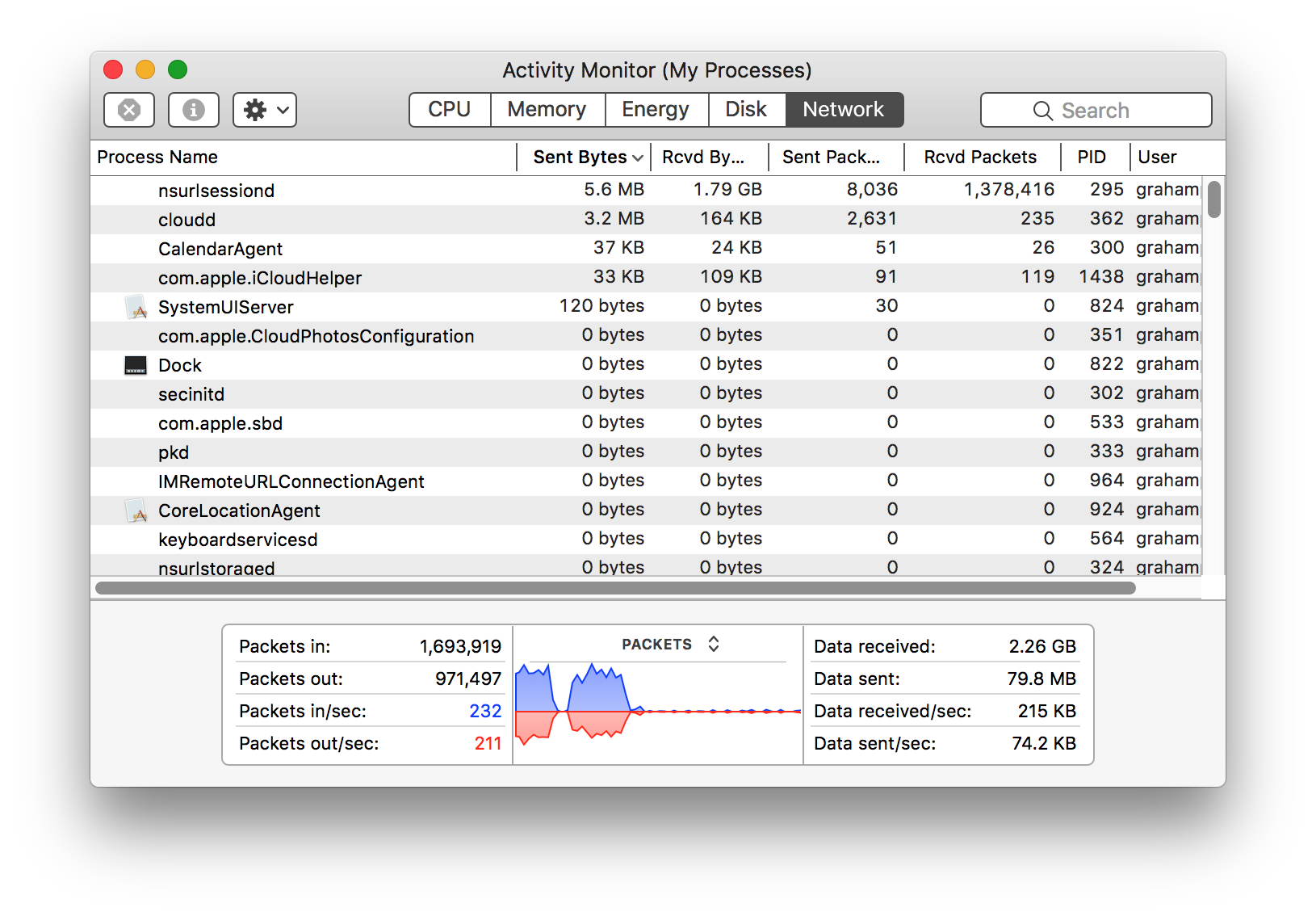The image size is (1316, 916).
Task: Sort by PID column header
Action: [1096, 157]
